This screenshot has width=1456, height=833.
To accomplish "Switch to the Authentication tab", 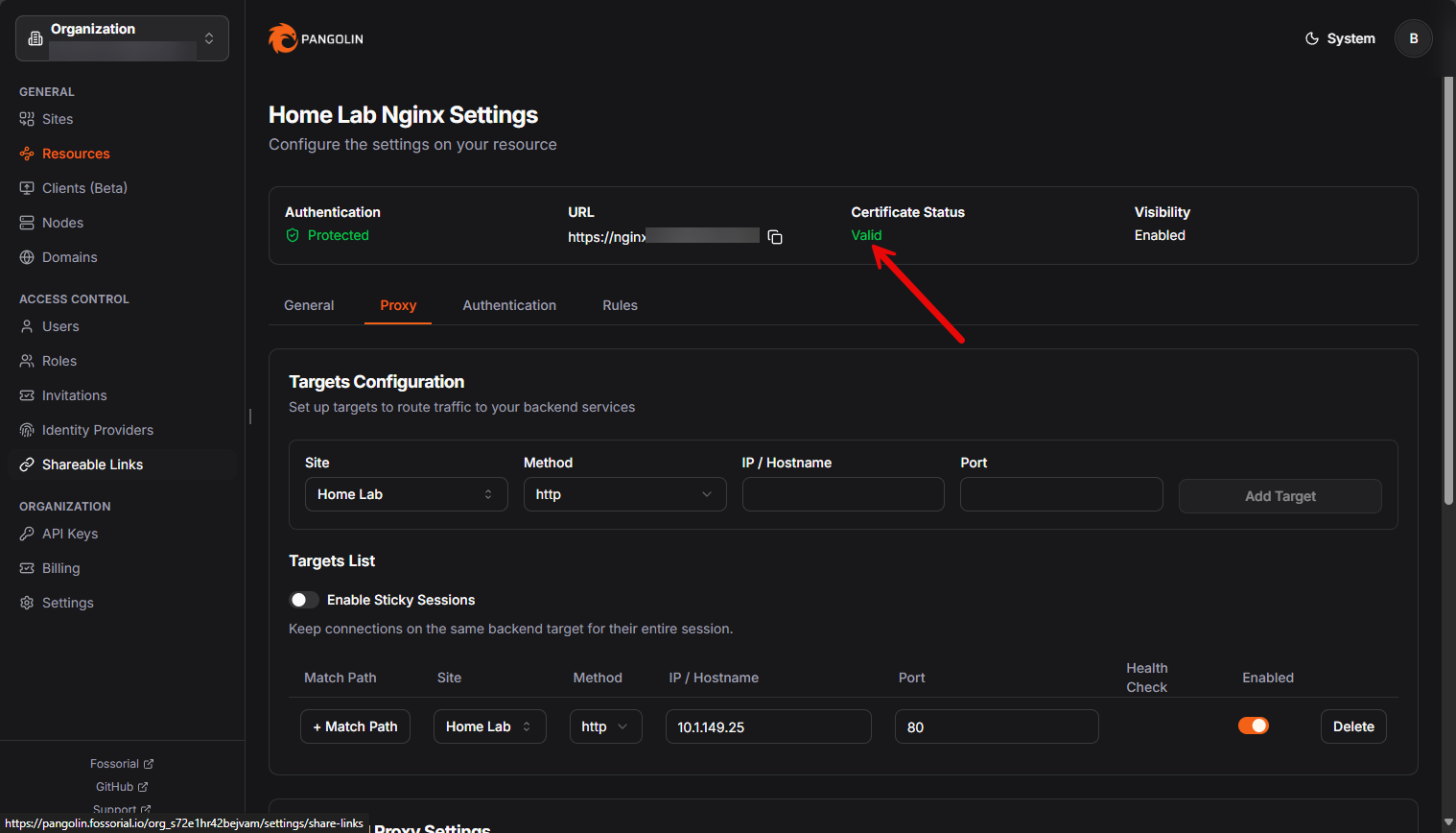I will click(x=509, y=305).
